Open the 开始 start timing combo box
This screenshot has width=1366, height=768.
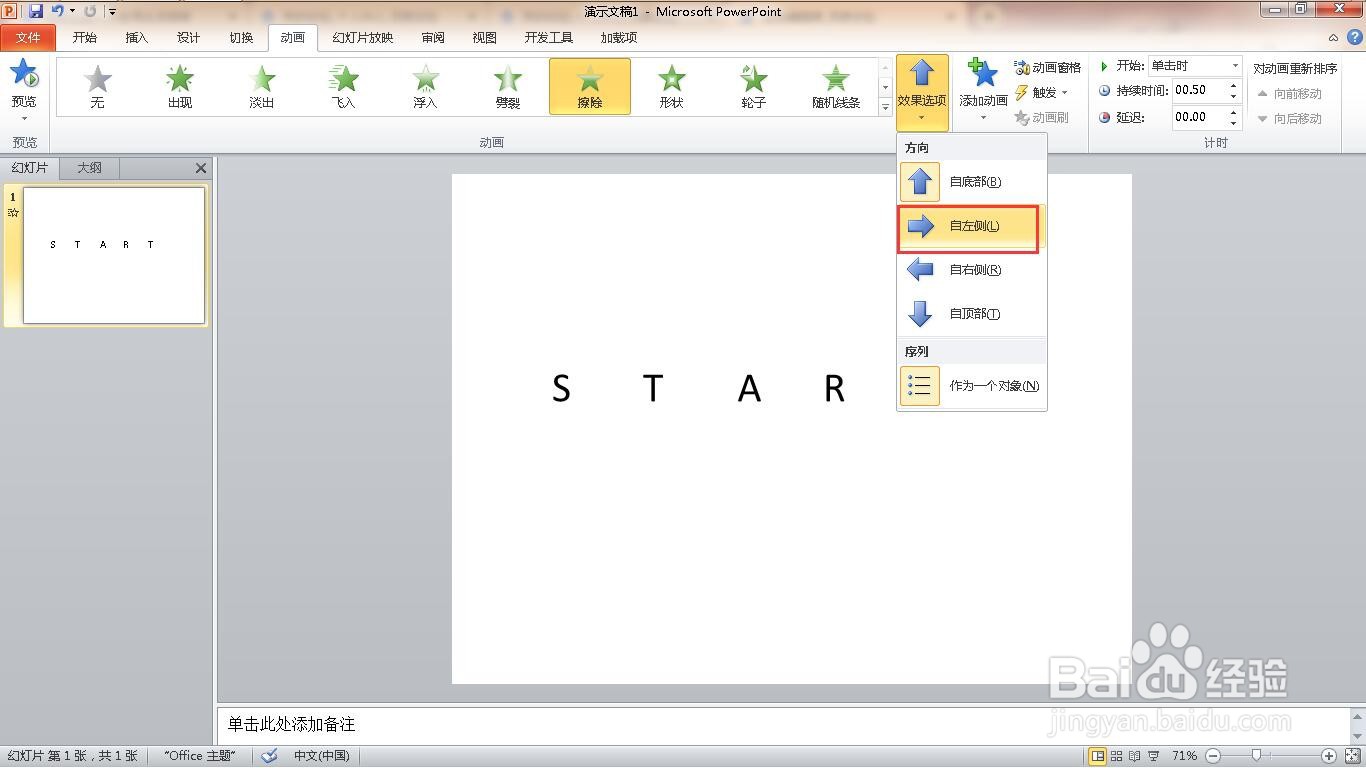1195,66
